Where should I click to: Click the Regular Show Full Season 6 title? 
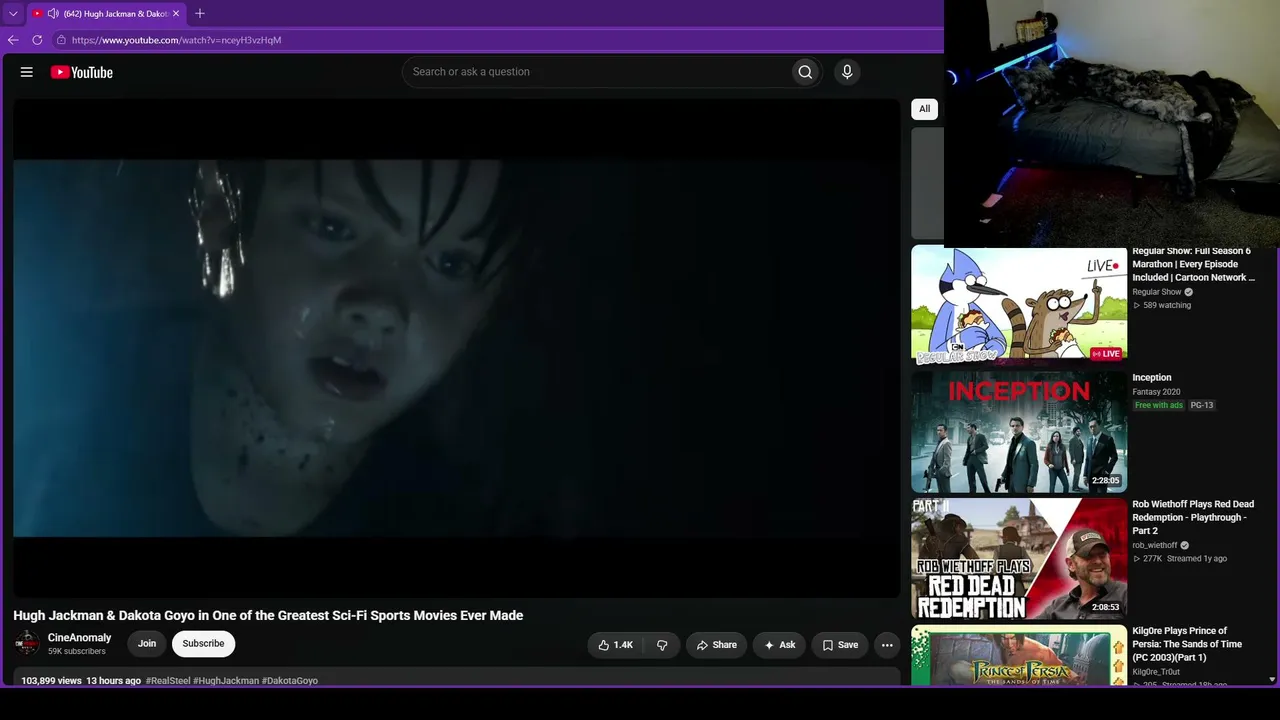[x=1194, y=265]
